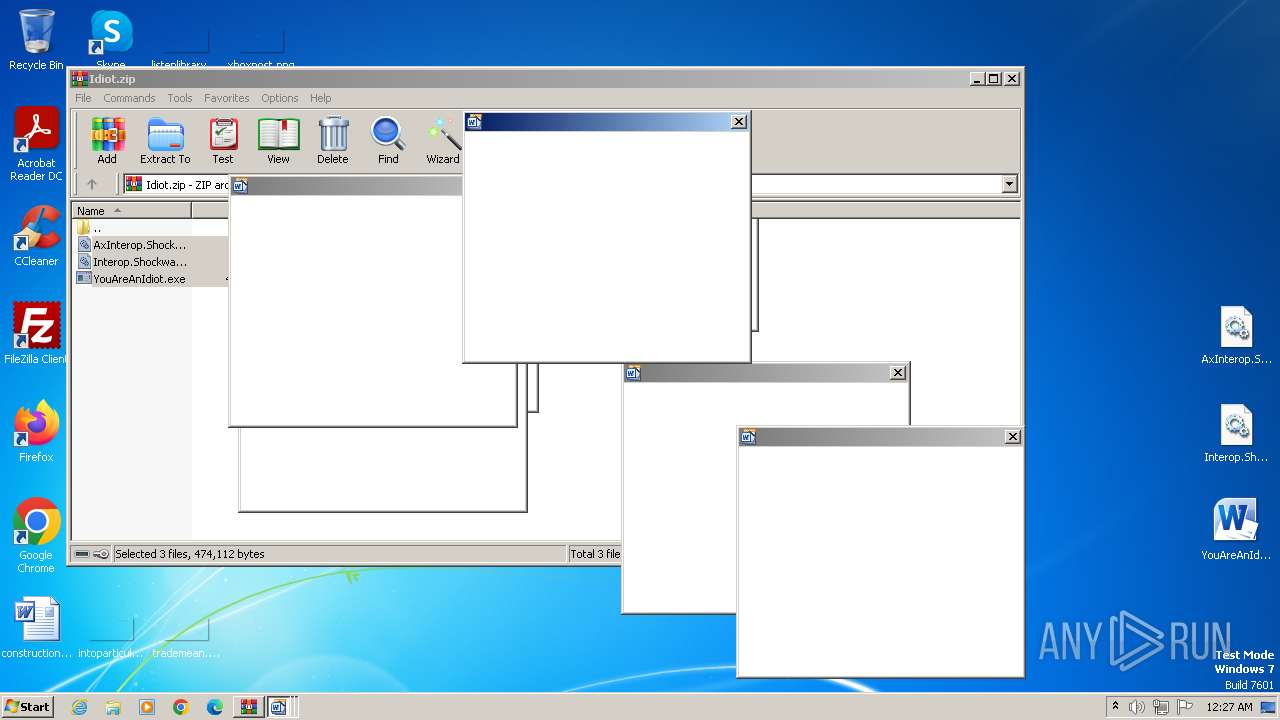The width and height of the screenshot is (1280, 720).
Task: Open the Options menu in WinRAR
Action: (280, 98)
